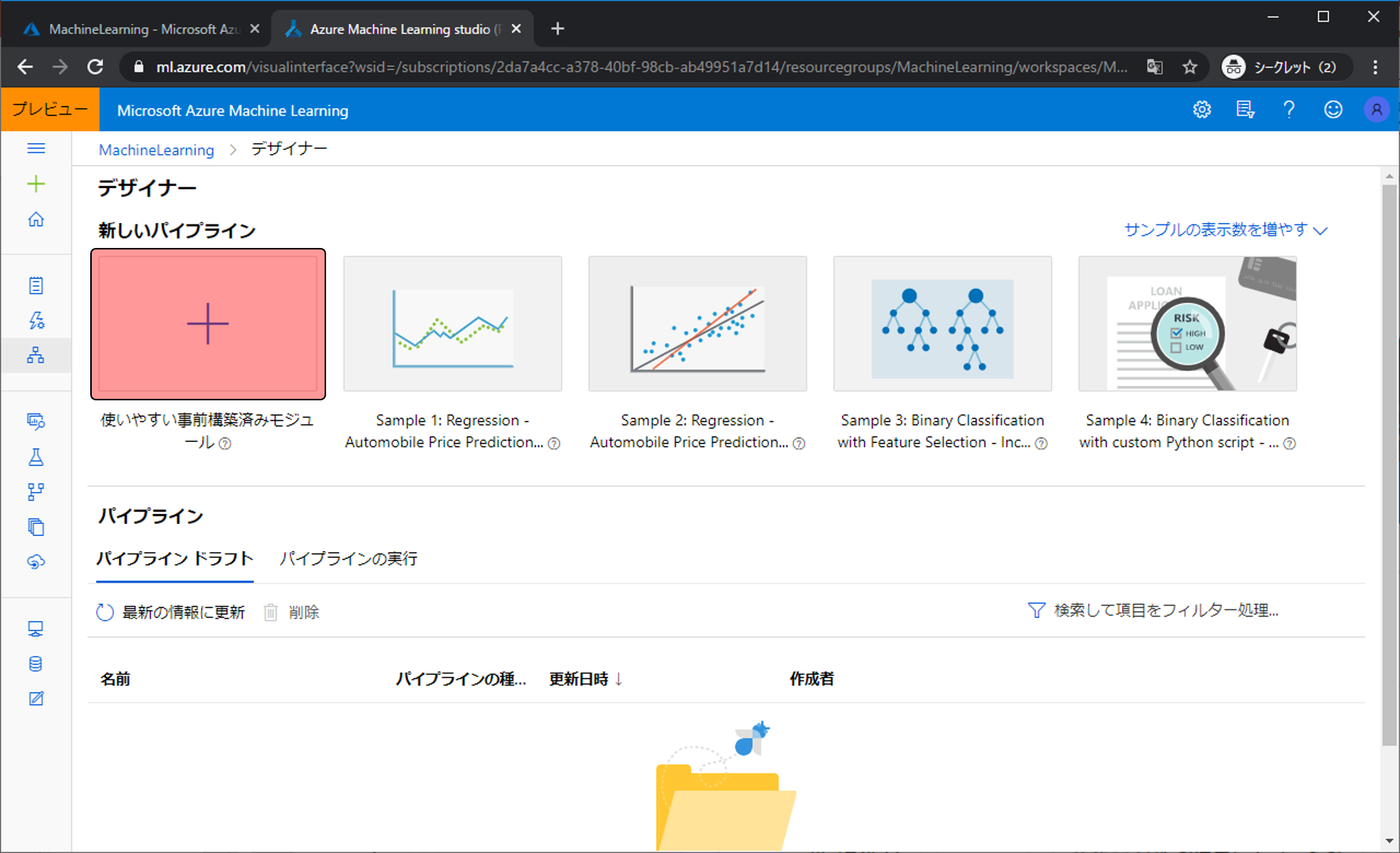
Task: Click the MachineLearning breadcrumb link
Action: click(156, 150)
